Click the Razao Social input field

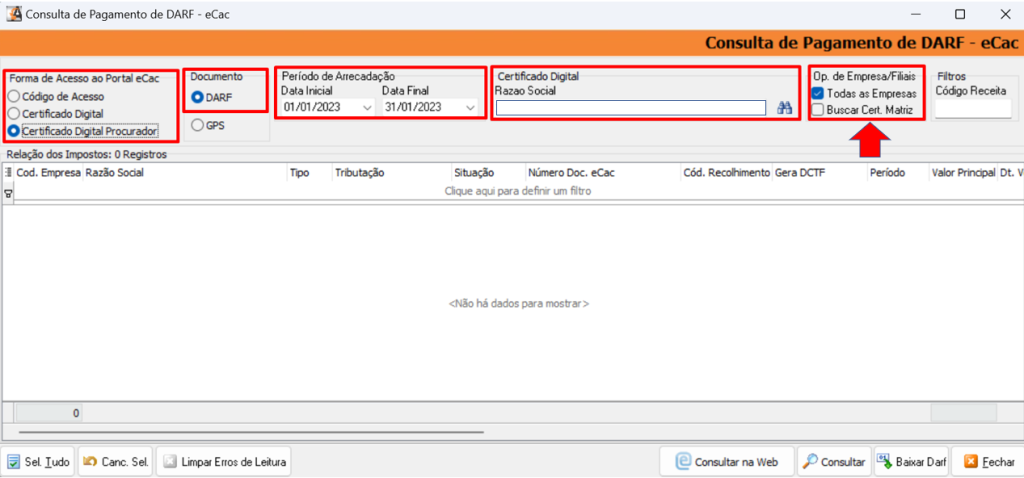tap(631, 108)
